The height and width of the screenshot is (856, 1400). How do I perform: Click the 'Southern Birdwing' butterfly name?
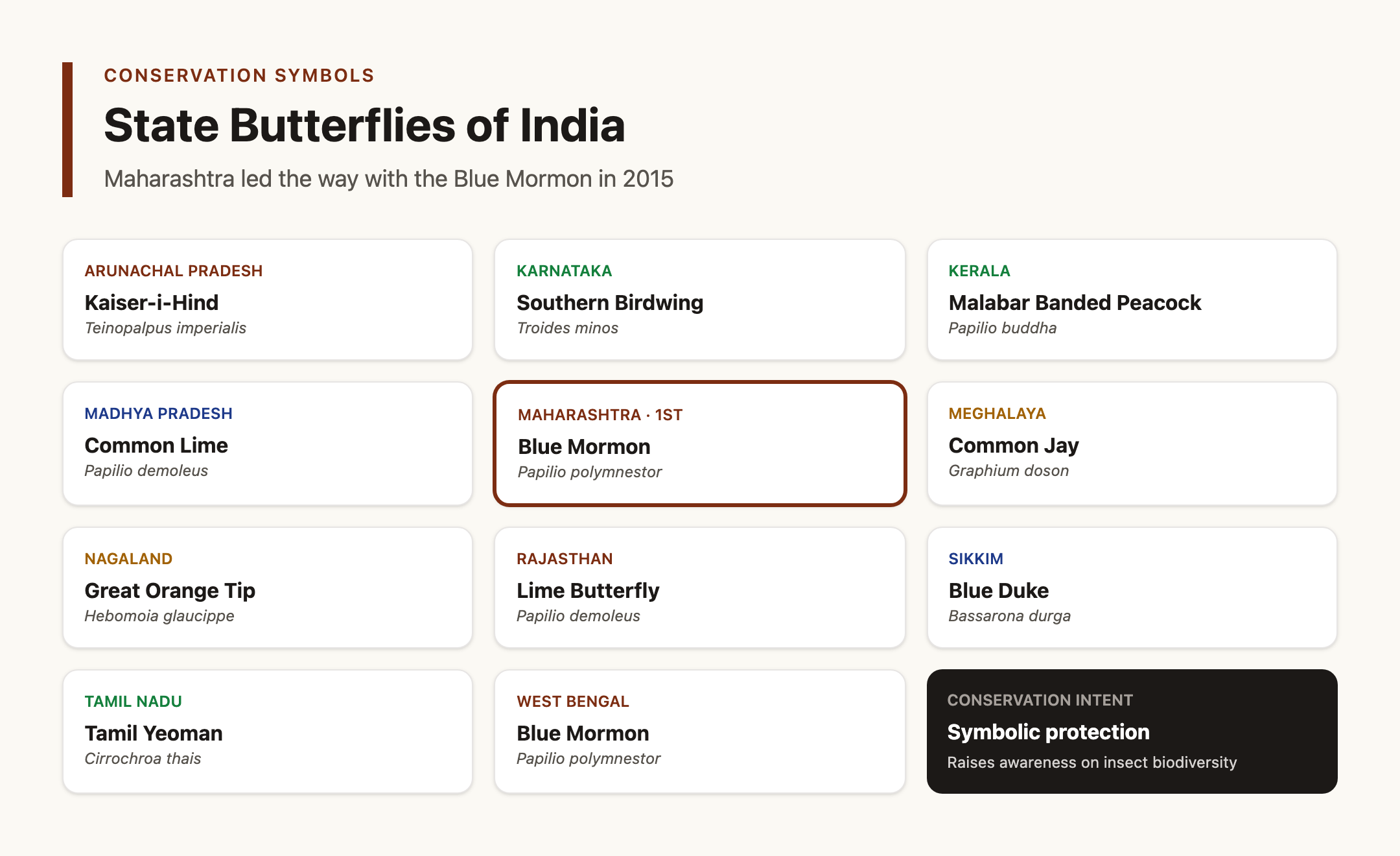[610, 303]
